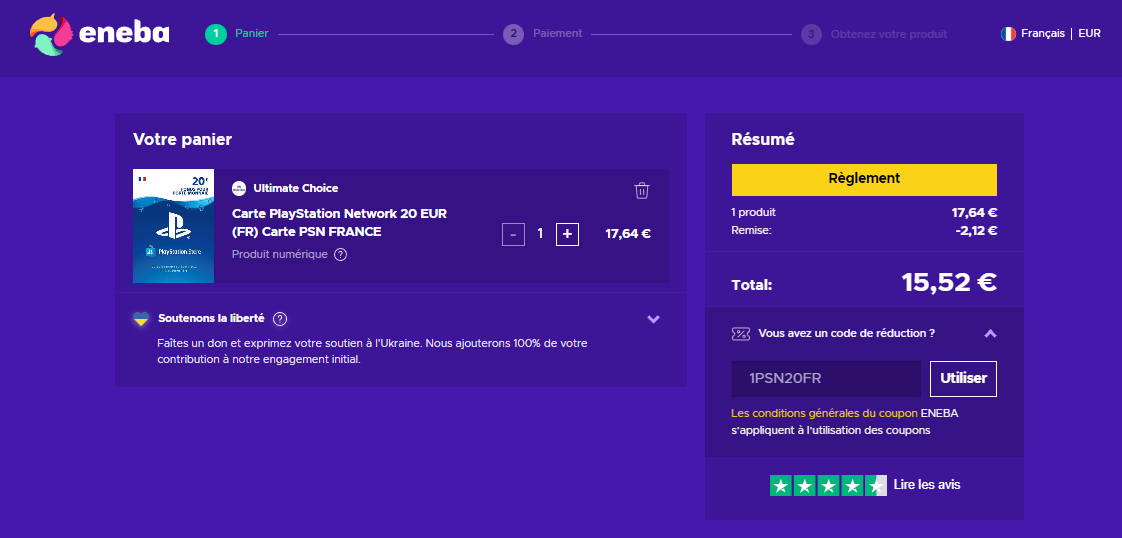Click the Ultimate Choice seller icon

[239, 188]
